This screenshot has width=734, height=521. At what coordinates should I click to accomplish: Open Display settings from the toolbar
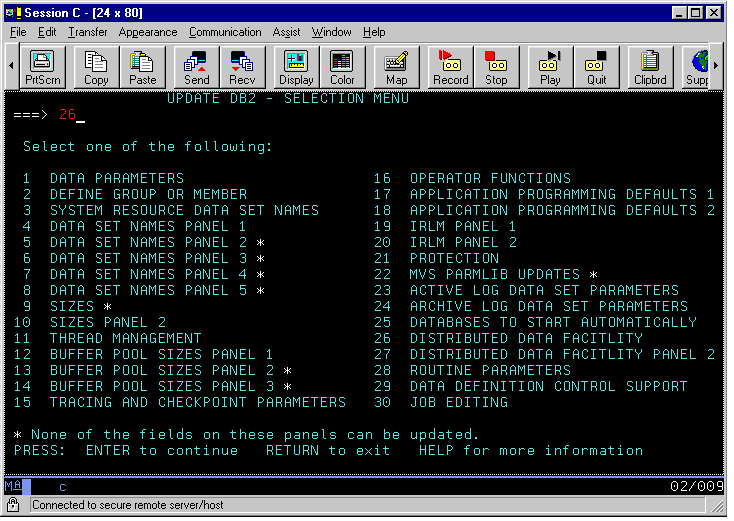pyautogui.click(x=296, y=67)
